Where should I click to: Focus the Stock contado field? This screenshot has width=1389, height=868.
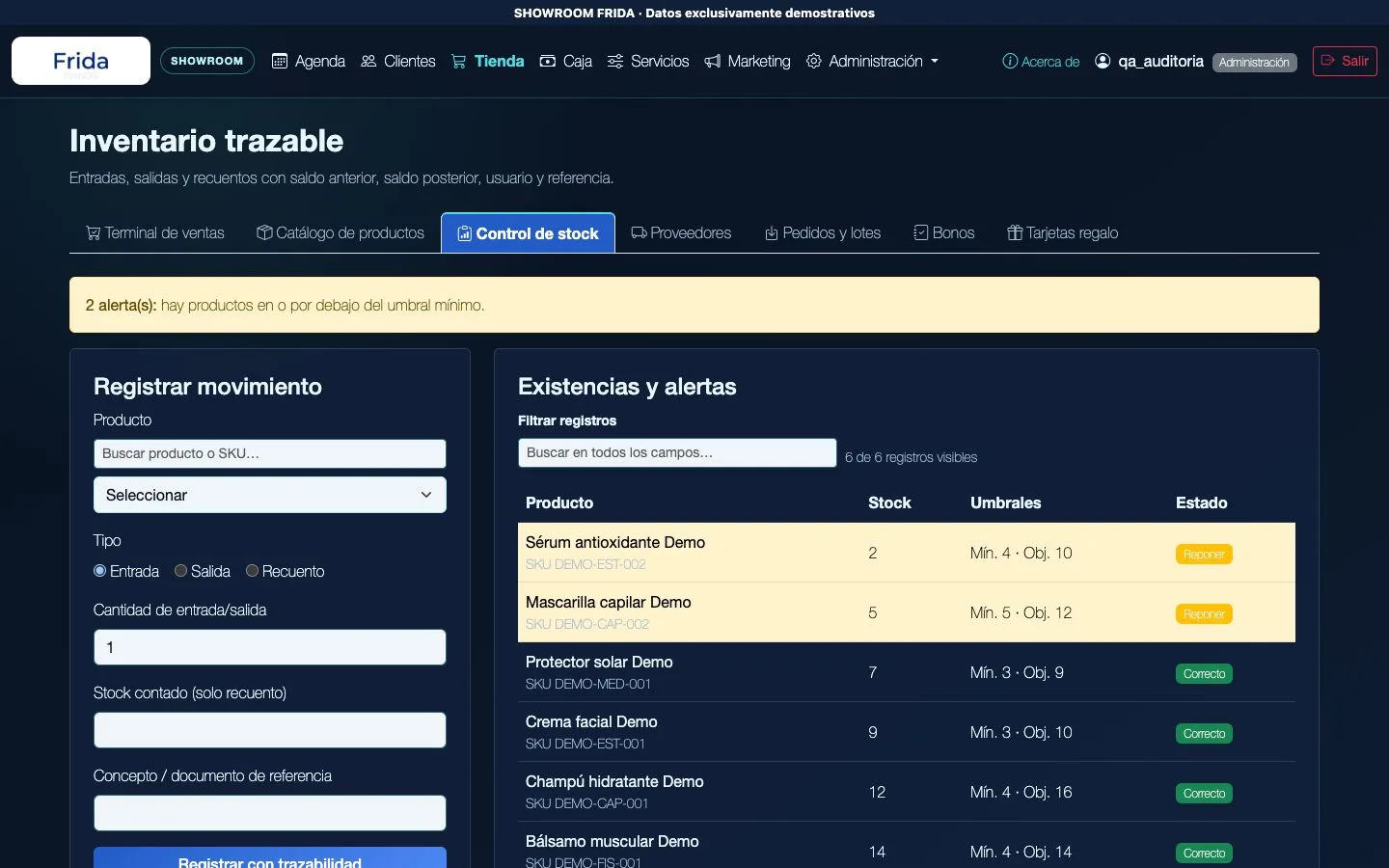click(x=270, y=730)
